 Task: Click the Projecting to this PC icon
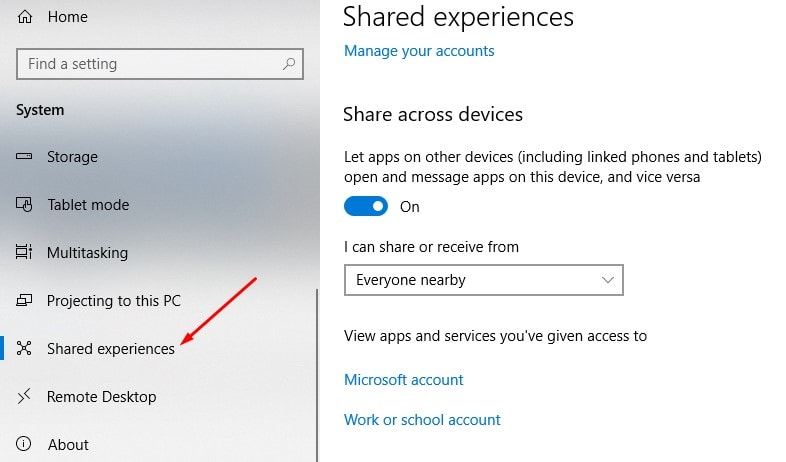tap(24, 300)
